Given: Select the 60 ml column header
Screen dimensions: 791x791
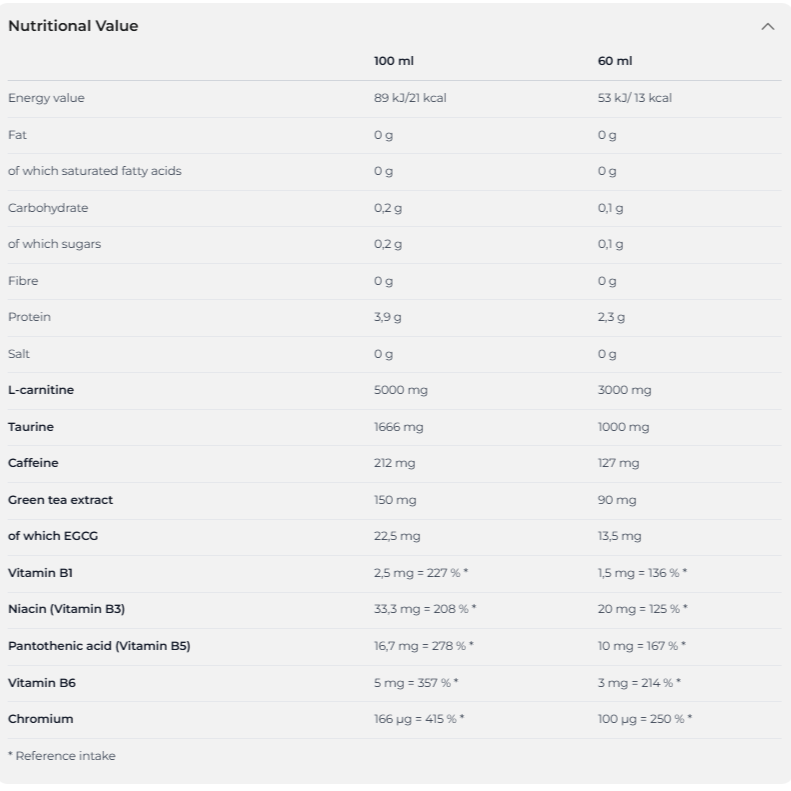Looking at the screenshot, I should click(615, 61).
